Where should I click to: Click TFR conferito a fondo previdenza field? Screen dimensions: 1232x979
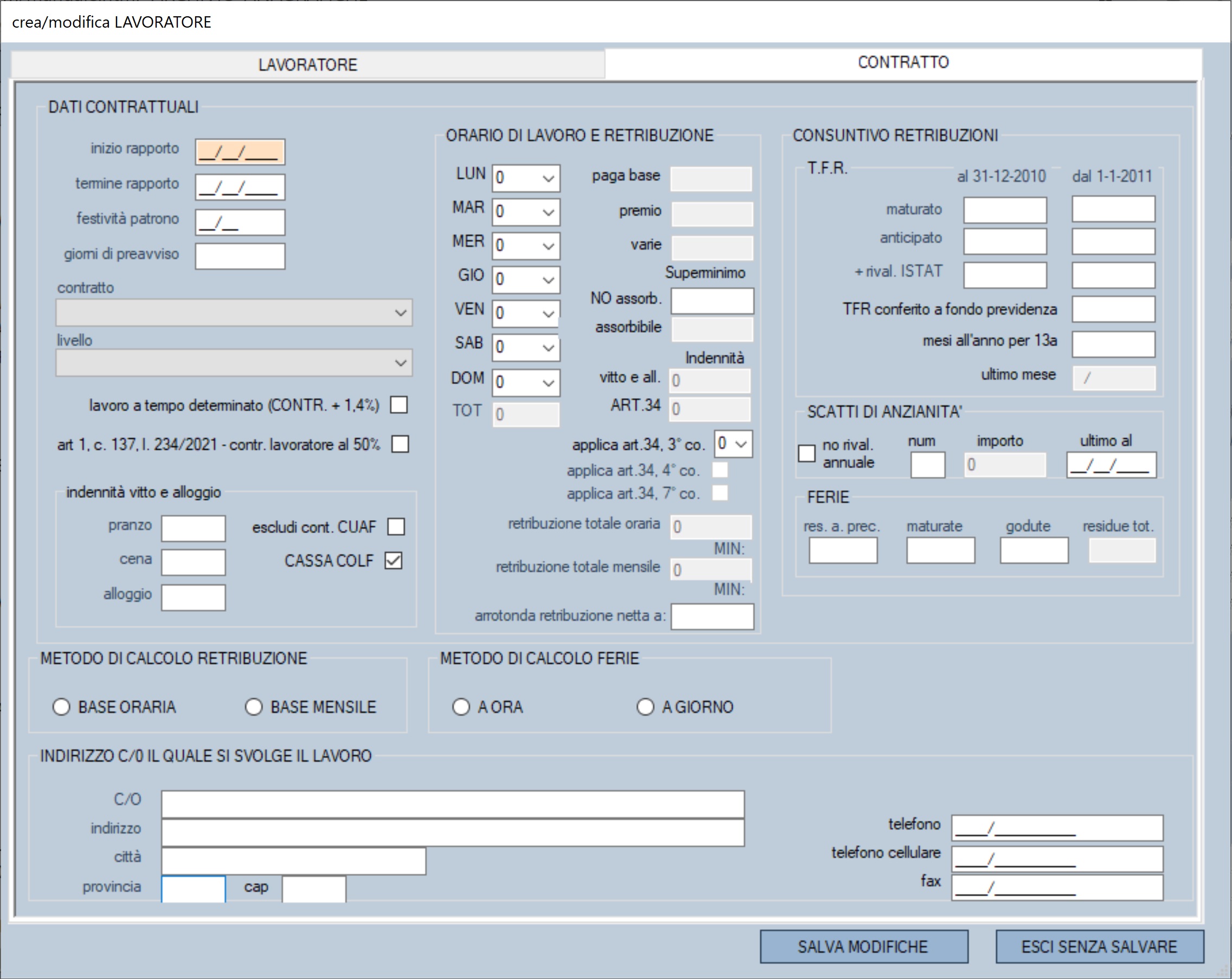(1113, 309)
